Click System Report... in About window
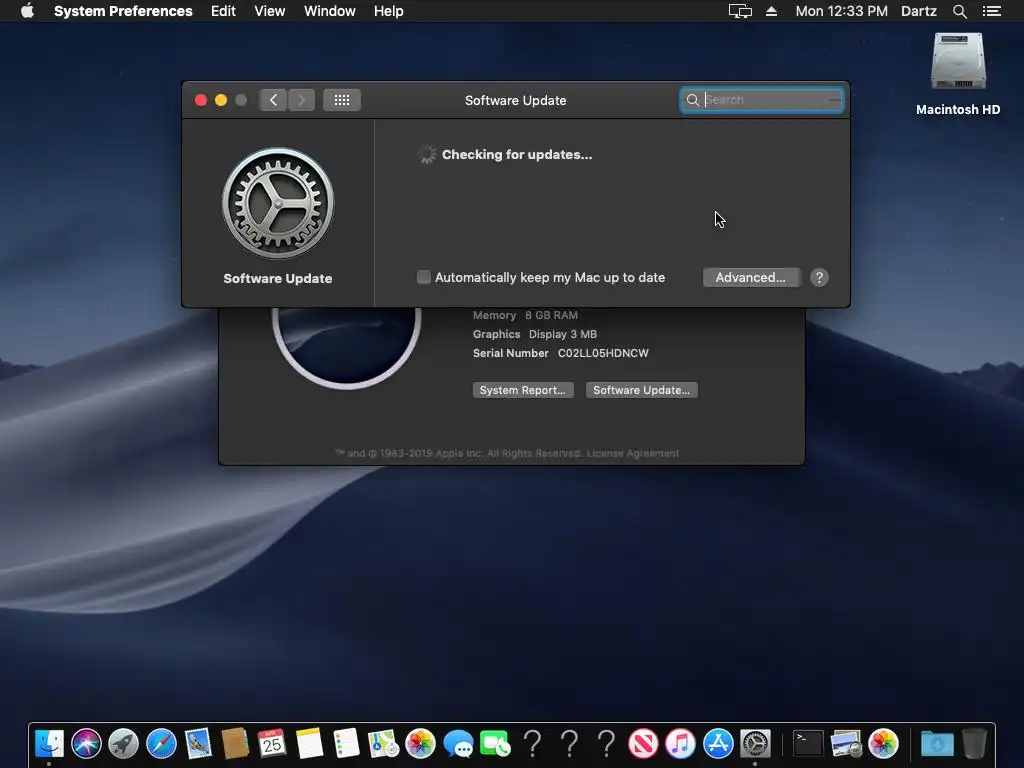The height and width of the screenshot is (768, 1024). pos(523,390)
